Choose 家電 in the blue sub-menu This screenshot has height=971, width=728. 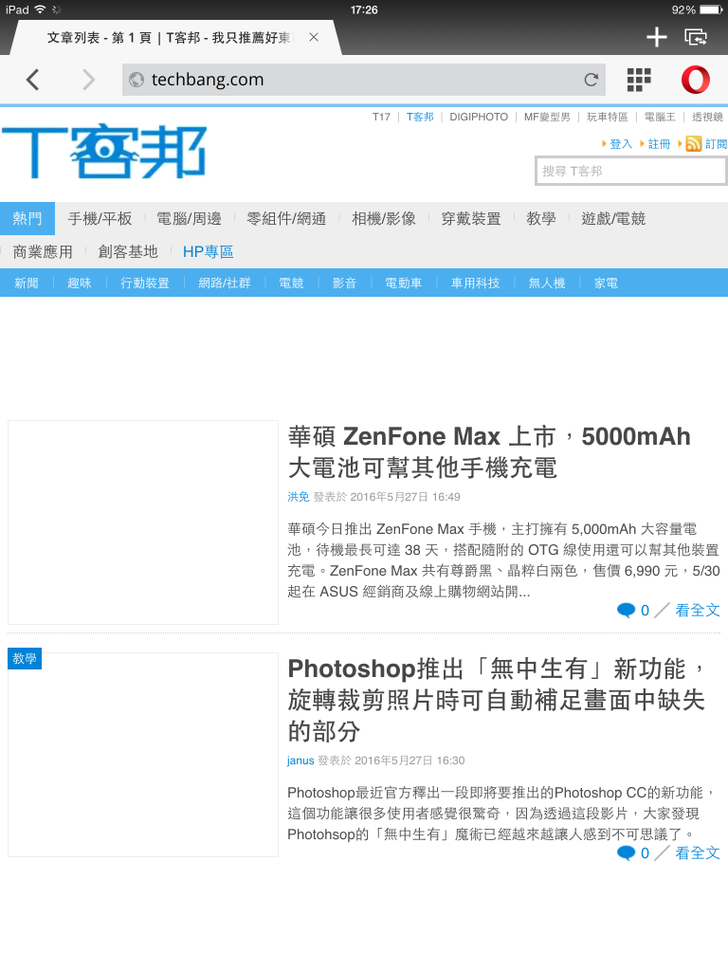[606, 283]
